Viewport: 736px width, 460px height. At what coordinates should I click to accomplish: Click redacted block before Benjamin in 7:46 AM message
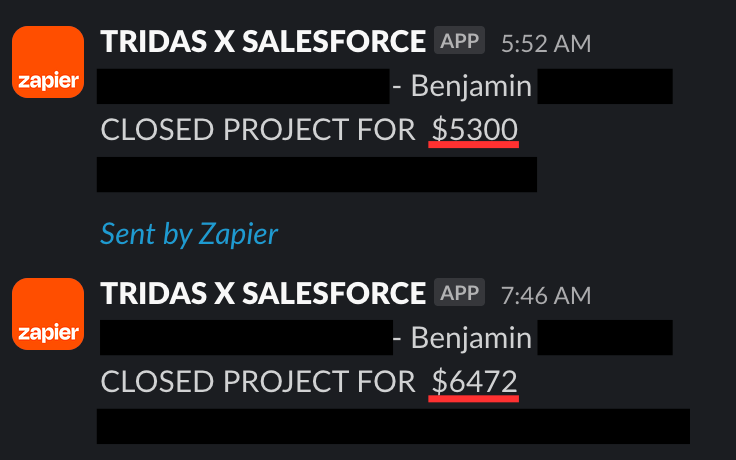(246, 338)
